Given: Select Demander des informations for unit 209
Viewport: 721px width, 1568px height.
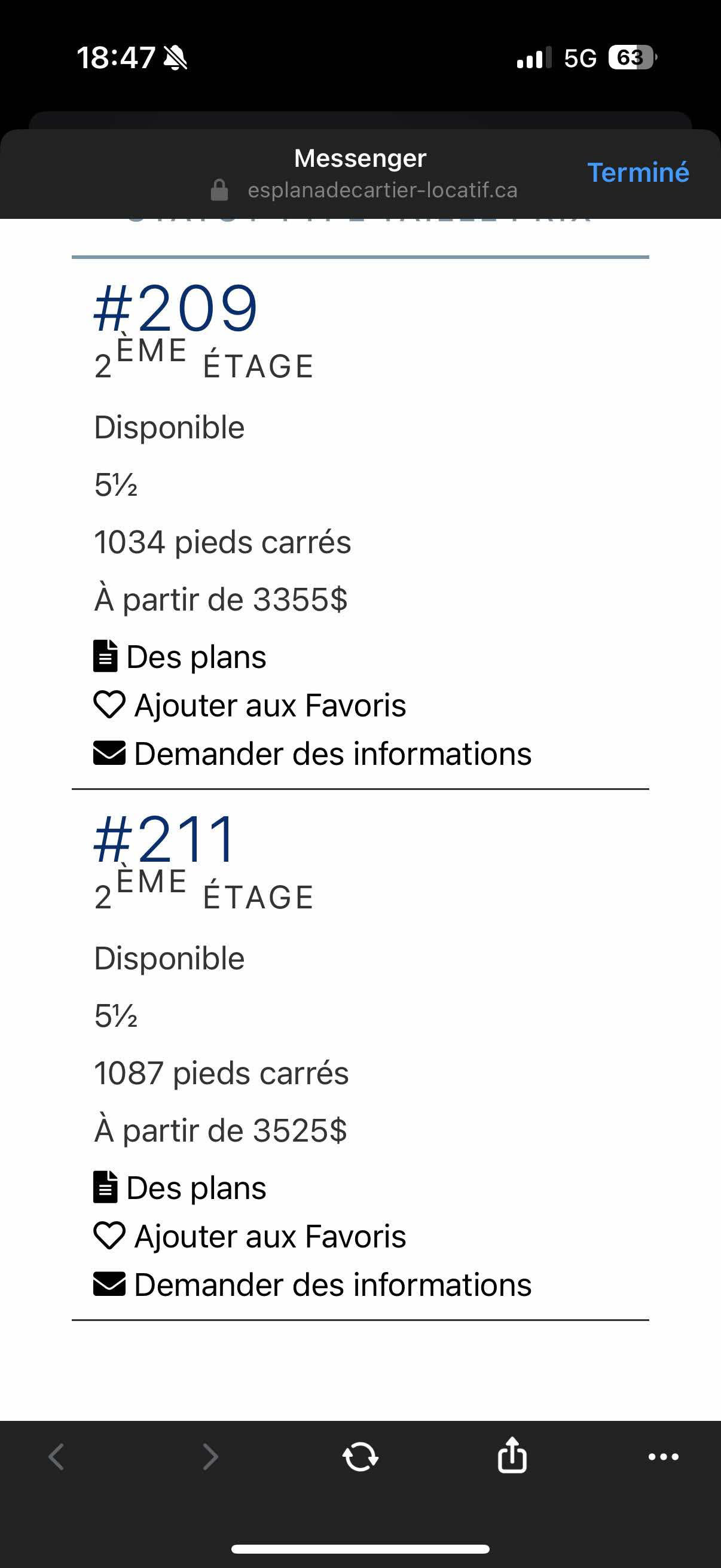Looking at the screenshot, I should (333, 754).
